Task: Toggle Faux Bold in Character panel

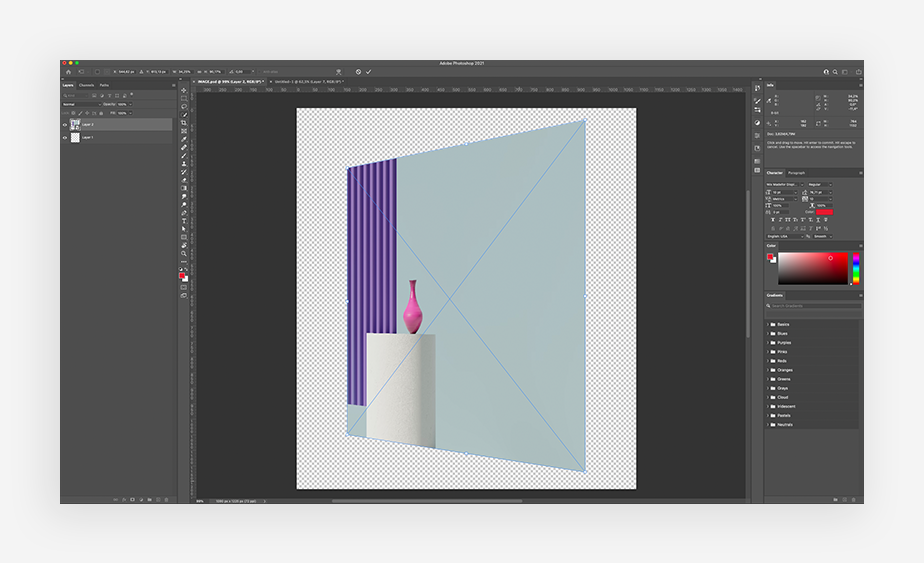Action: coord(773,220)
